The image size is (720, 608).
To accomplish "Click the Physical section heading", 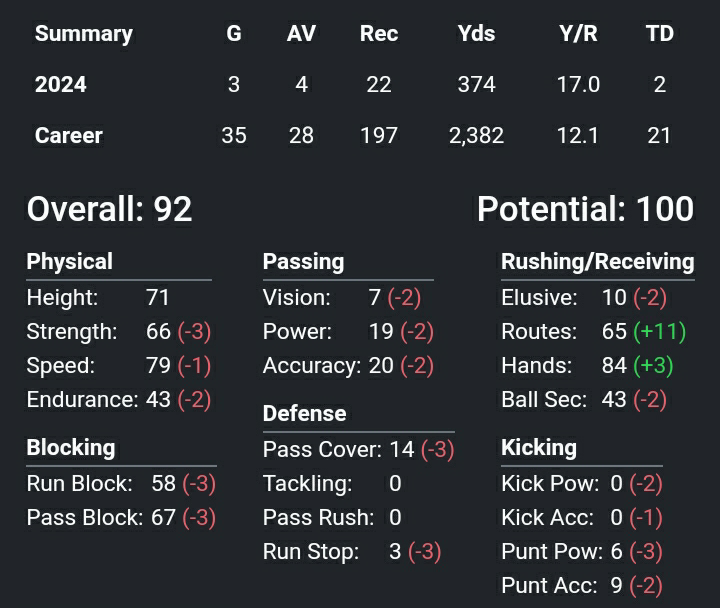I will click(69, 262).
